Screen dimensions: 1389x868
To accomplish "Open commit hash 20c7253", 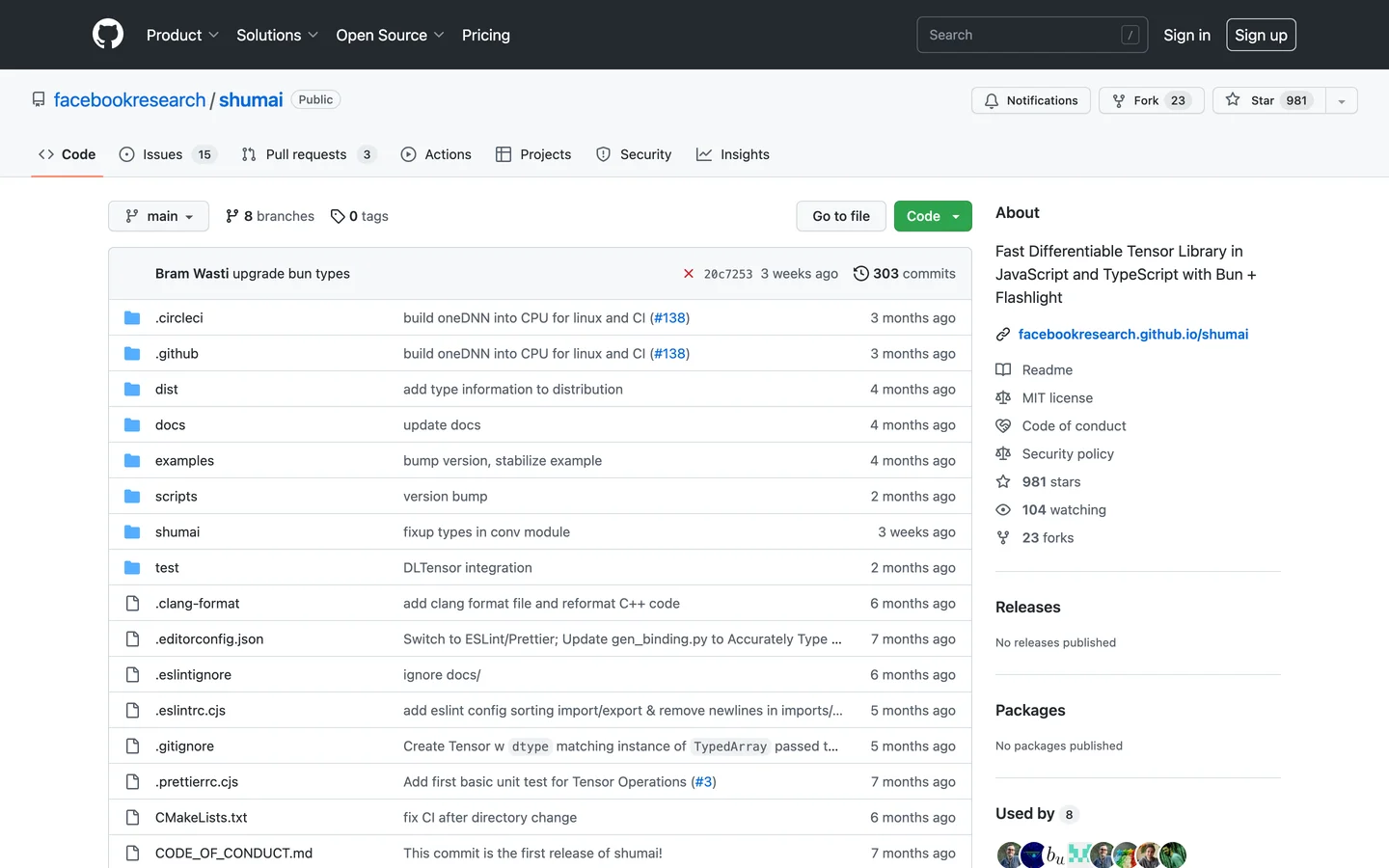I will 728,274.
